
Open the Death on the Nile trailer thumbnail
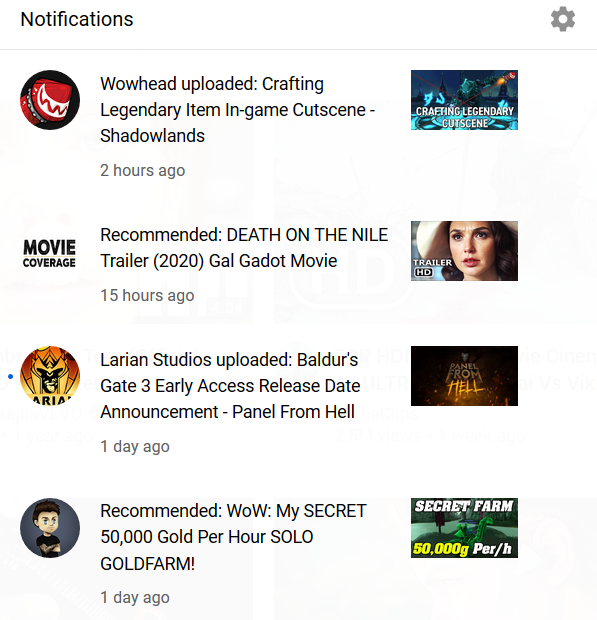coord(464,251)
